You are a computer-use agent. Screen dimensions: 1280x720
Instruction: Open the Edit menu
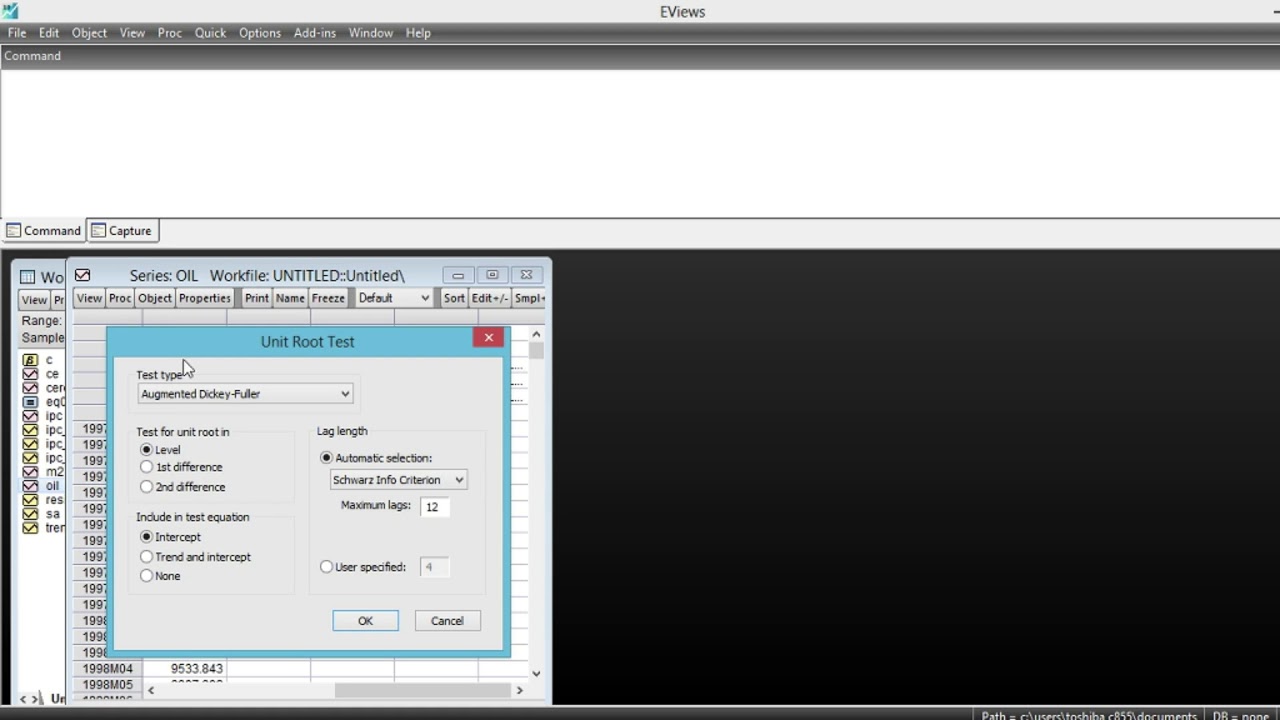pos(49,33)
